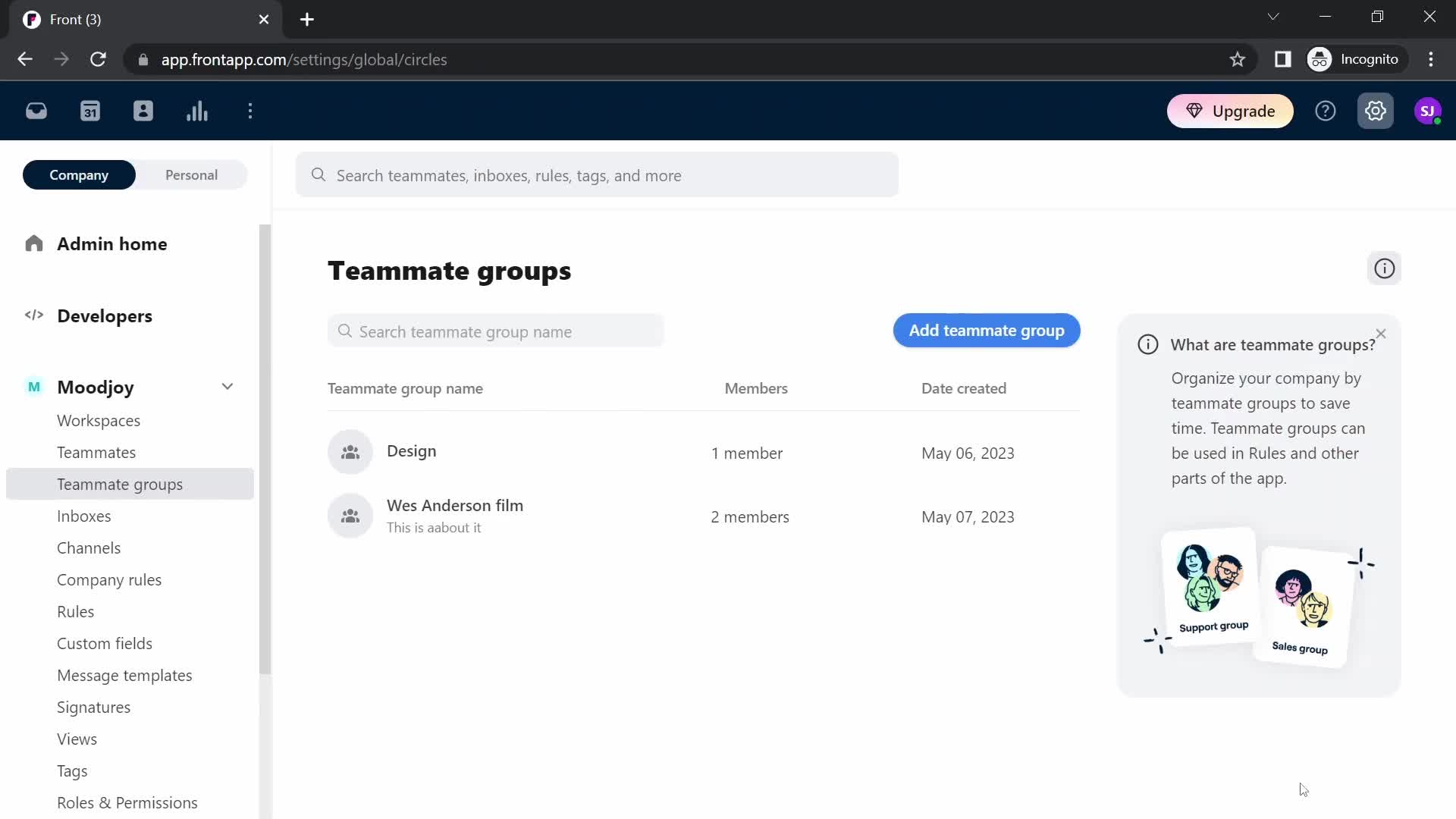The image size is (1456, 819).
Task: Select Teammate groups in the sidebar
Action: point(130,484)
